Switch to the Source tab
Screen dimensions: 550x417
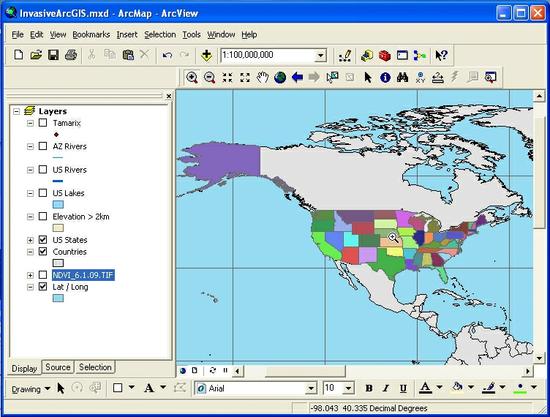pos(58,367)
